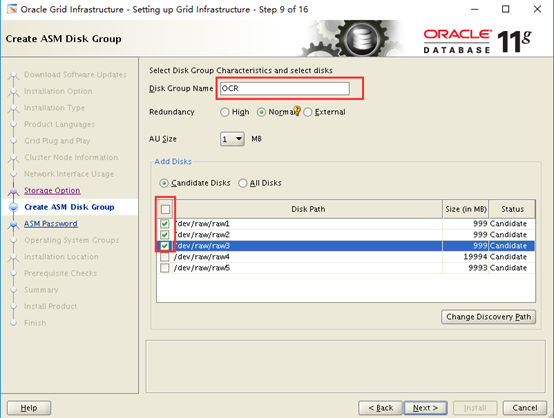
Task: Click the Status column header
Action: click(512, 209)
